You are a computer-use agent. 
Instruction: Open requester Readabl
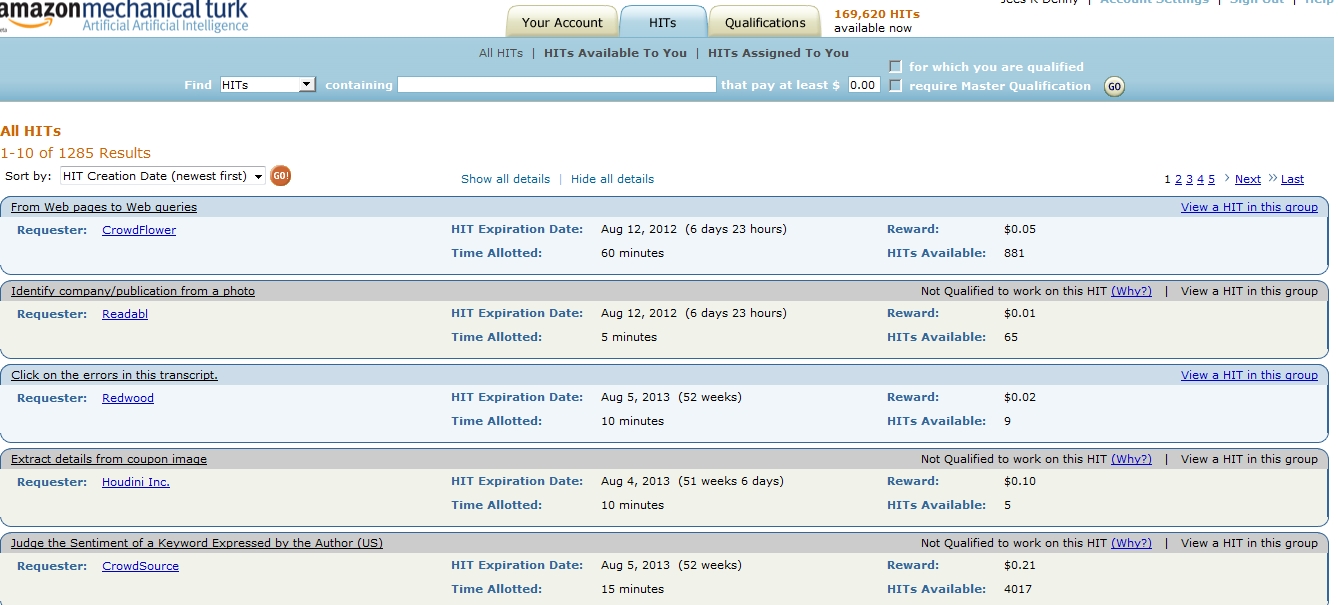tap(125, 314)
